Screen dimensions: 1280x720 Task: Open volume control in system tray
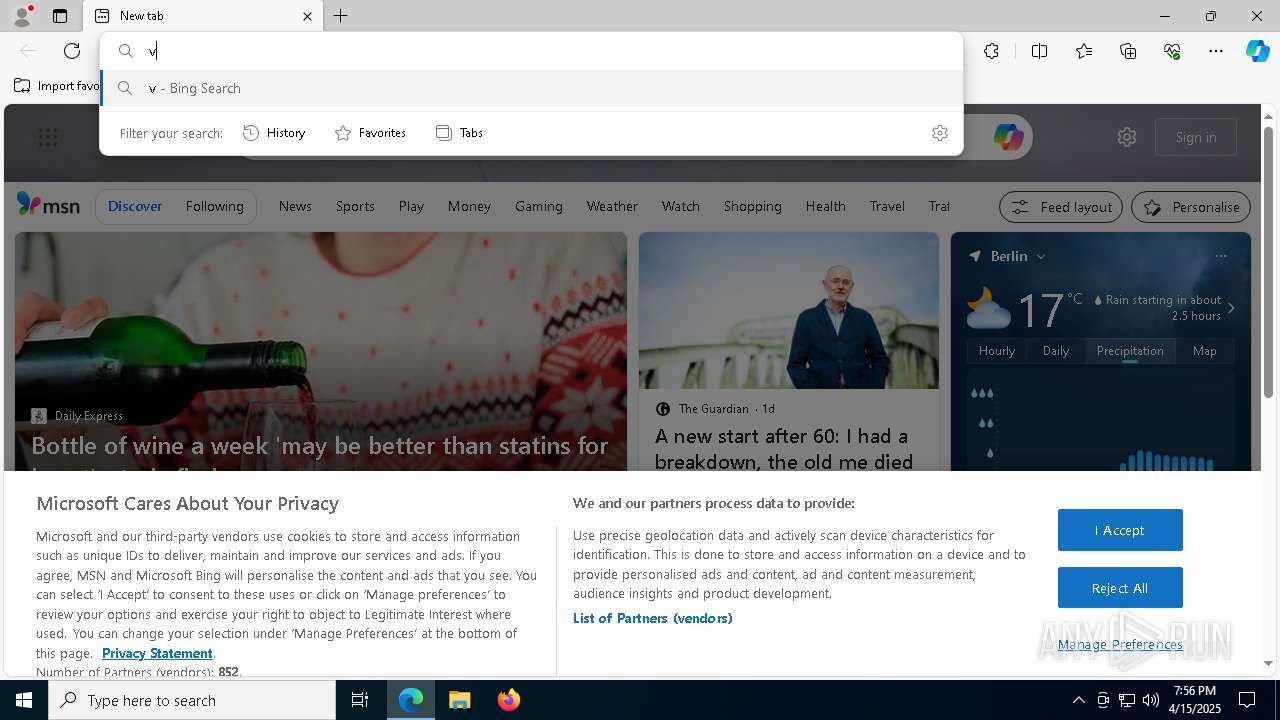1151,700
